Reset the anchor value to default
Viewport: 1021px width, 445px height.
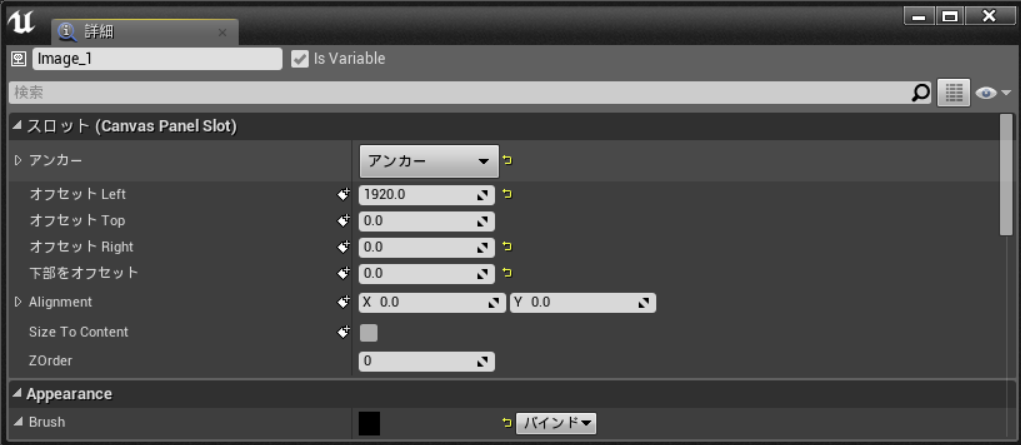[x=507, y=160]
